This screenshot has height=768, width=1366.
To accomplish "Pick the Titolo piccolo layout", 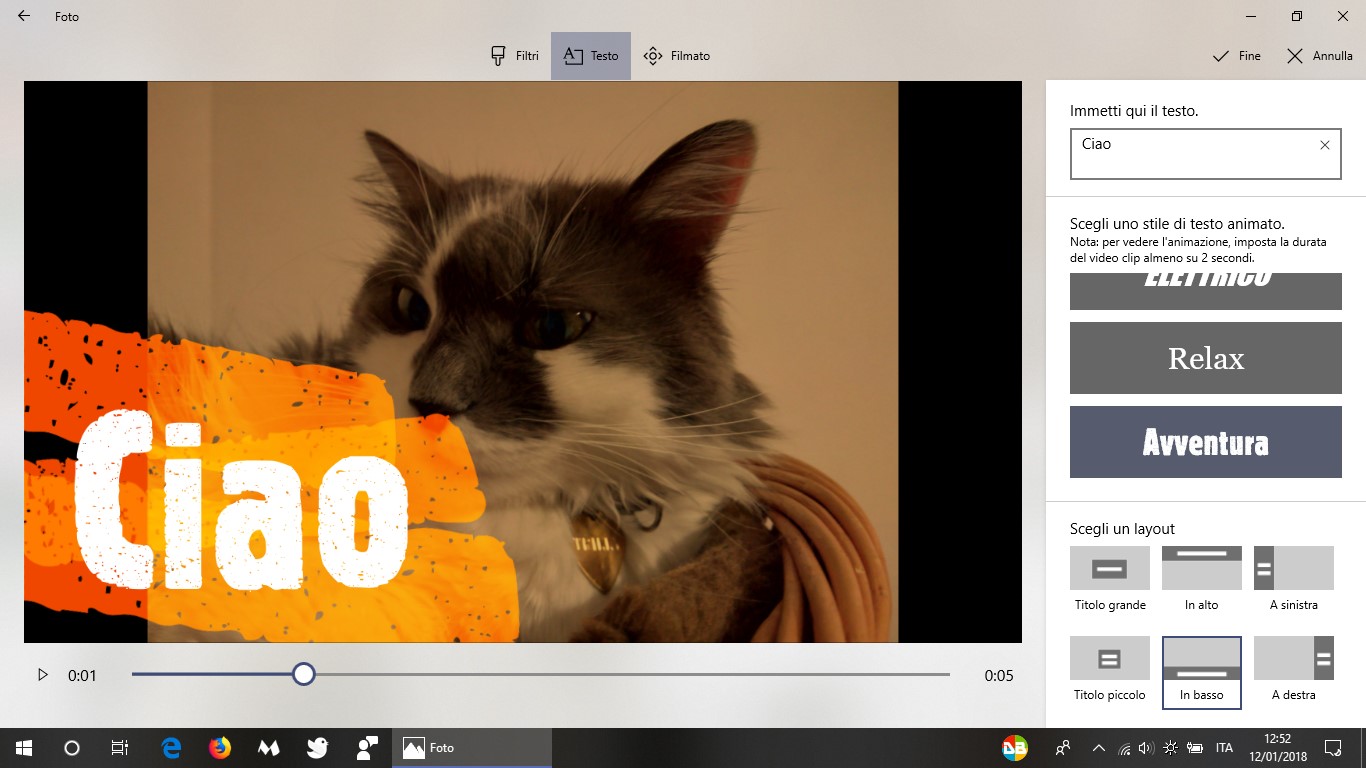I will tap(1110, 669).
